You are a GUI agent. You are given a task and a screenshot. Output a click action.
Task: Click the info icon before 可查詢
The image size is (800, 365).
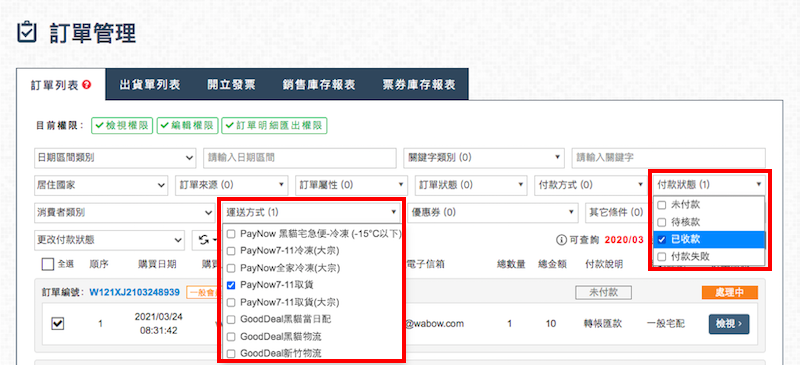click(x=562, y=239)
